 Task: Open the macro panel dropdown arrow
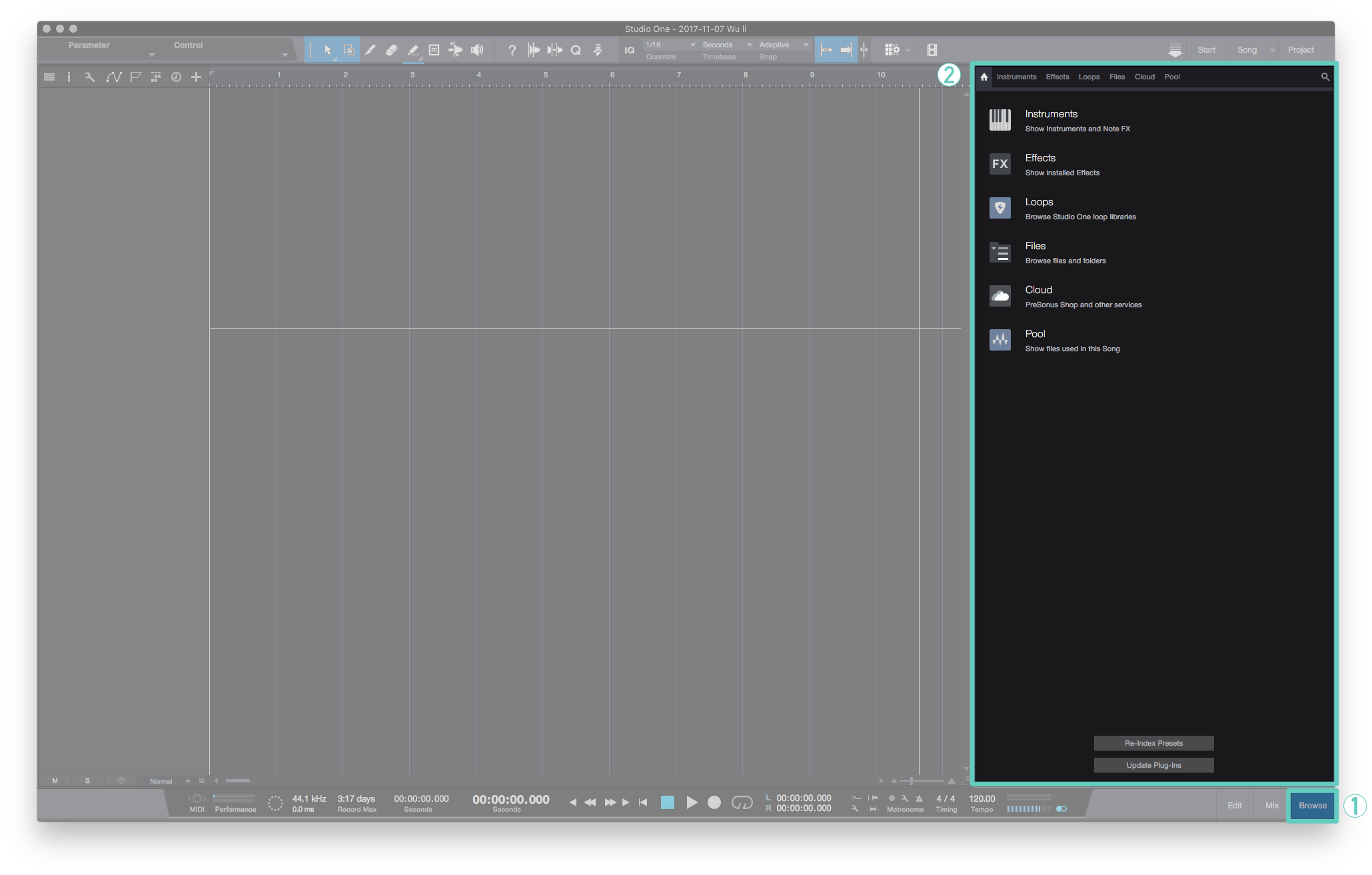tap(908, 50)
